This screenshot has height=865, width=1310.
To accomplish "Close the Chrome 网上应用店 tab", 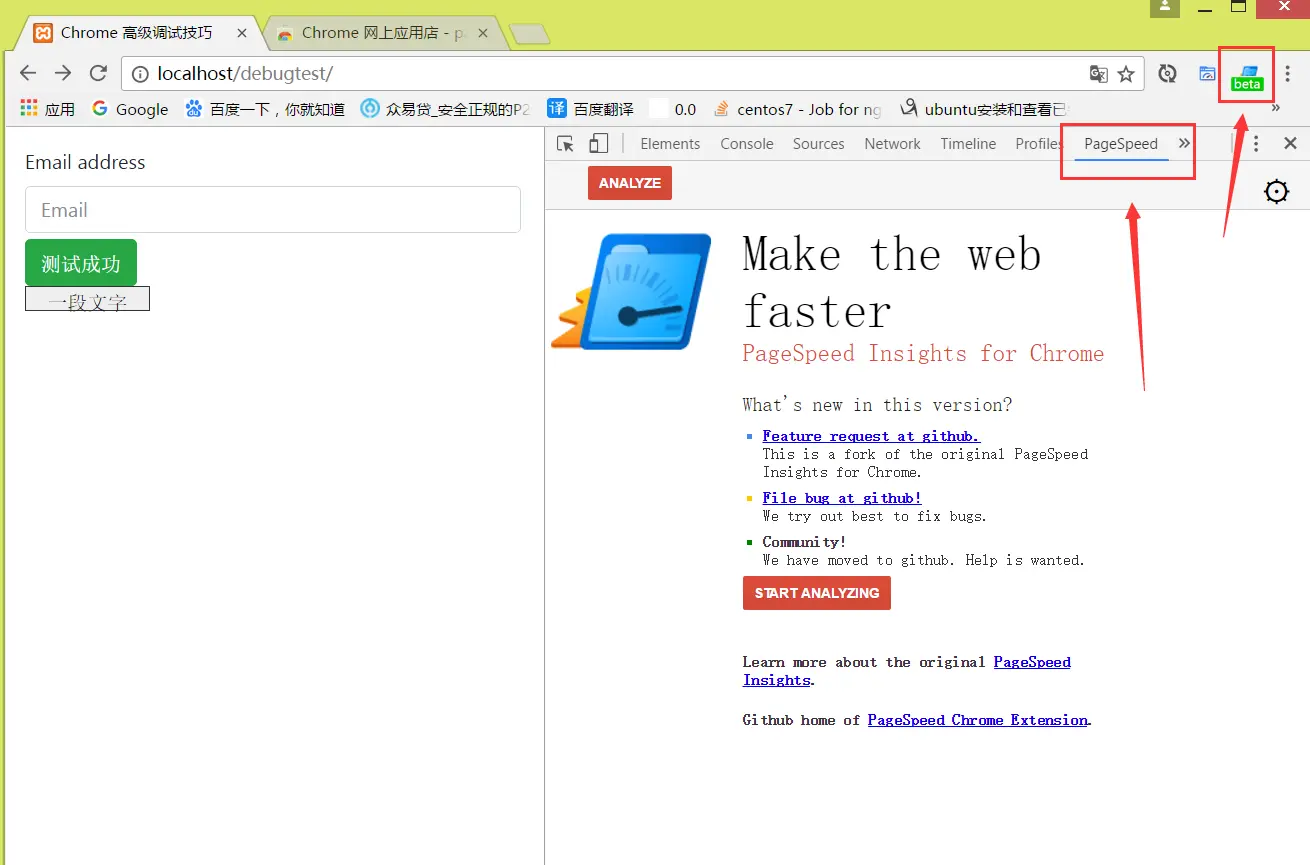I will click(483, 33).
